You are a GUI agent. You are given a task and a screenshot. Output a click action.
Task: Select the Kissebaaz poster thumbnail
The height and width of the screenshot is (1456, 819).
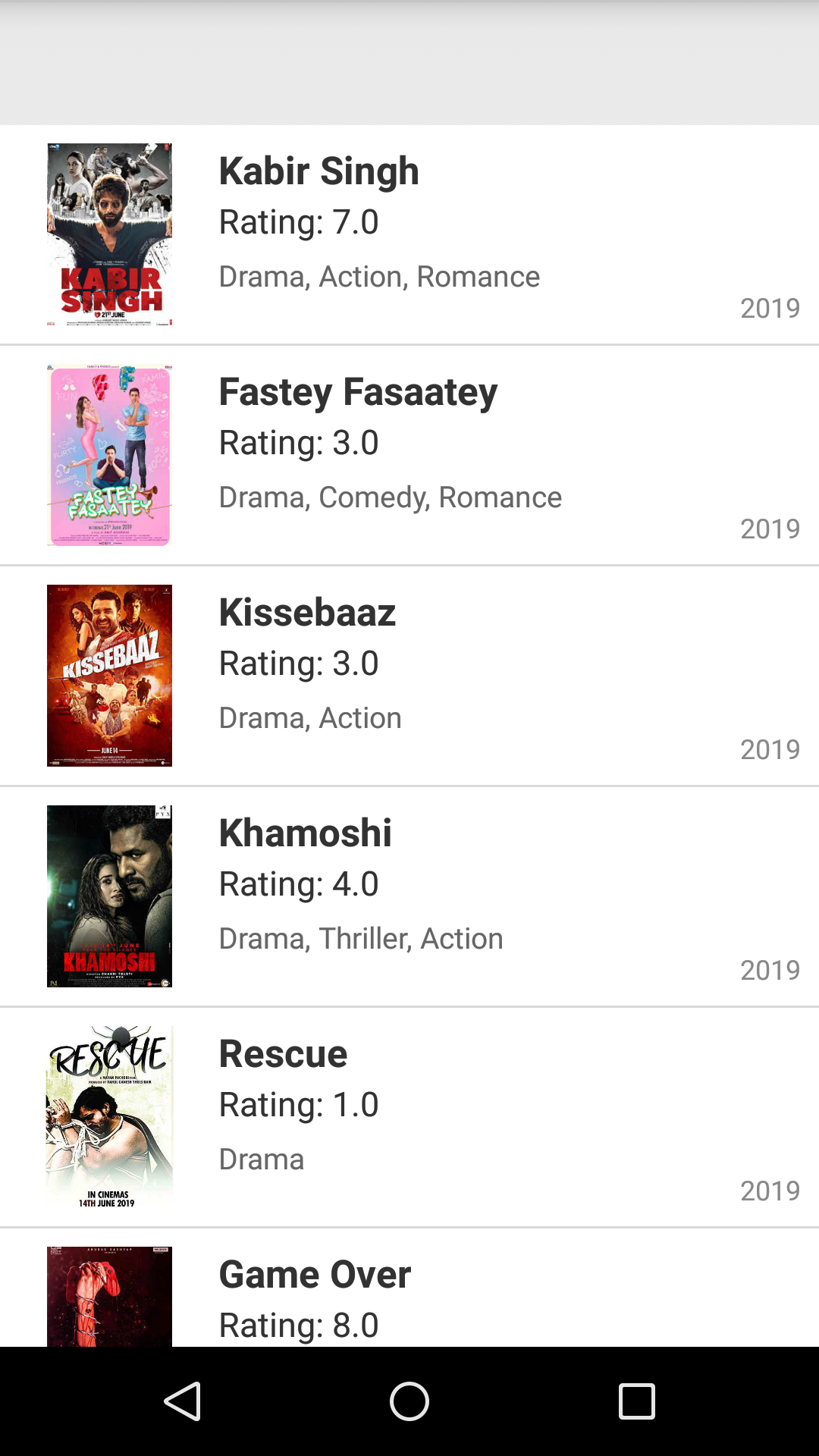[109, 676]
